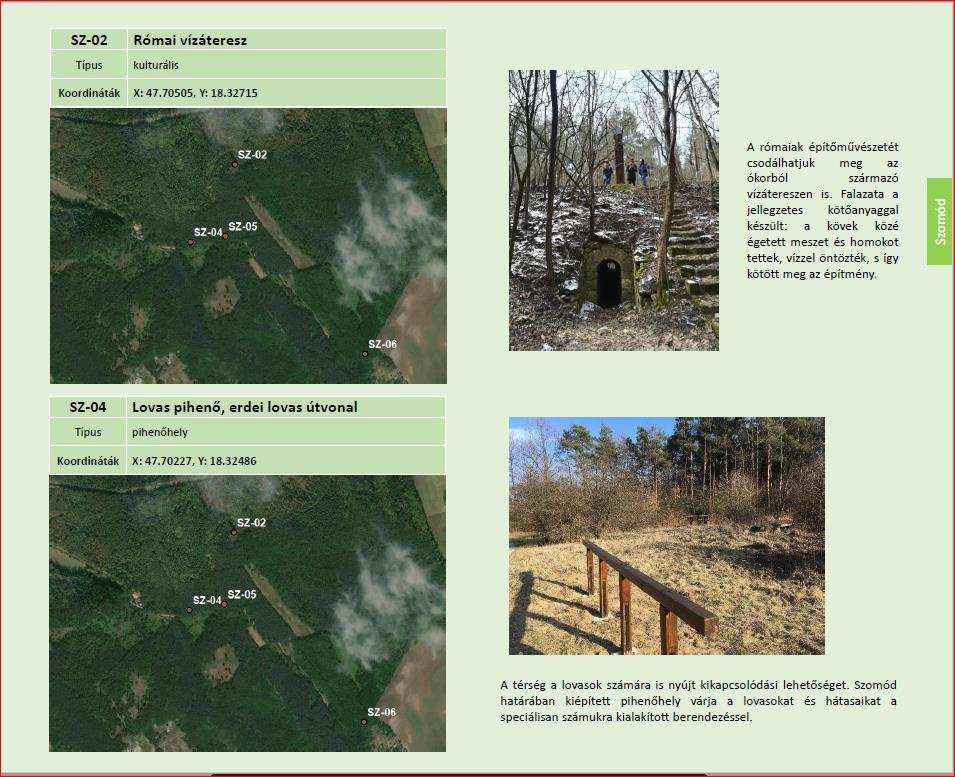955x777 pixels.
Task: Click the SZ-02 marker on upper map
Action: tap(234, 164)
